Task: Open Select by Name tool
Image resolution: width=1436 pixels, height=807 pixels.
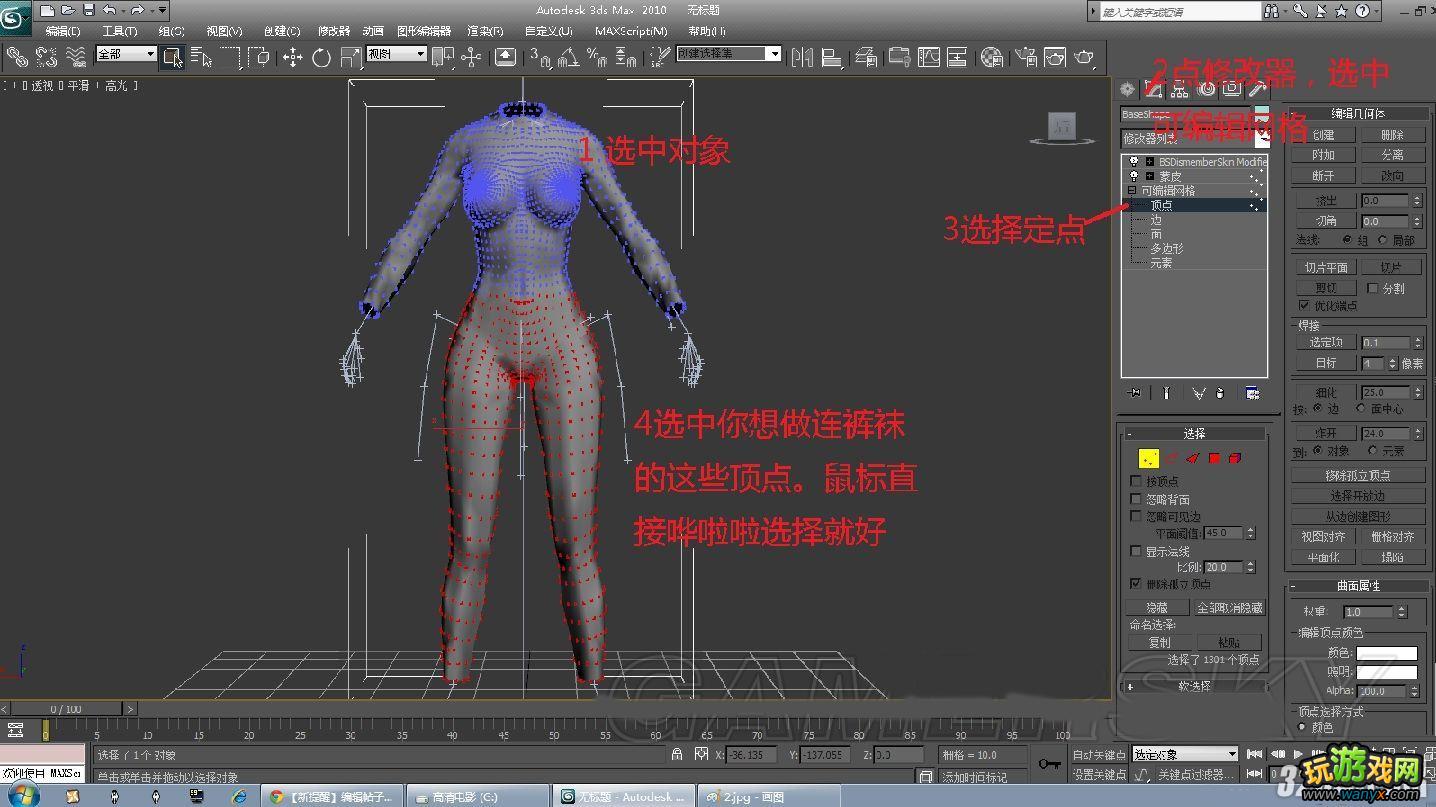Action: tap(201, 57)
